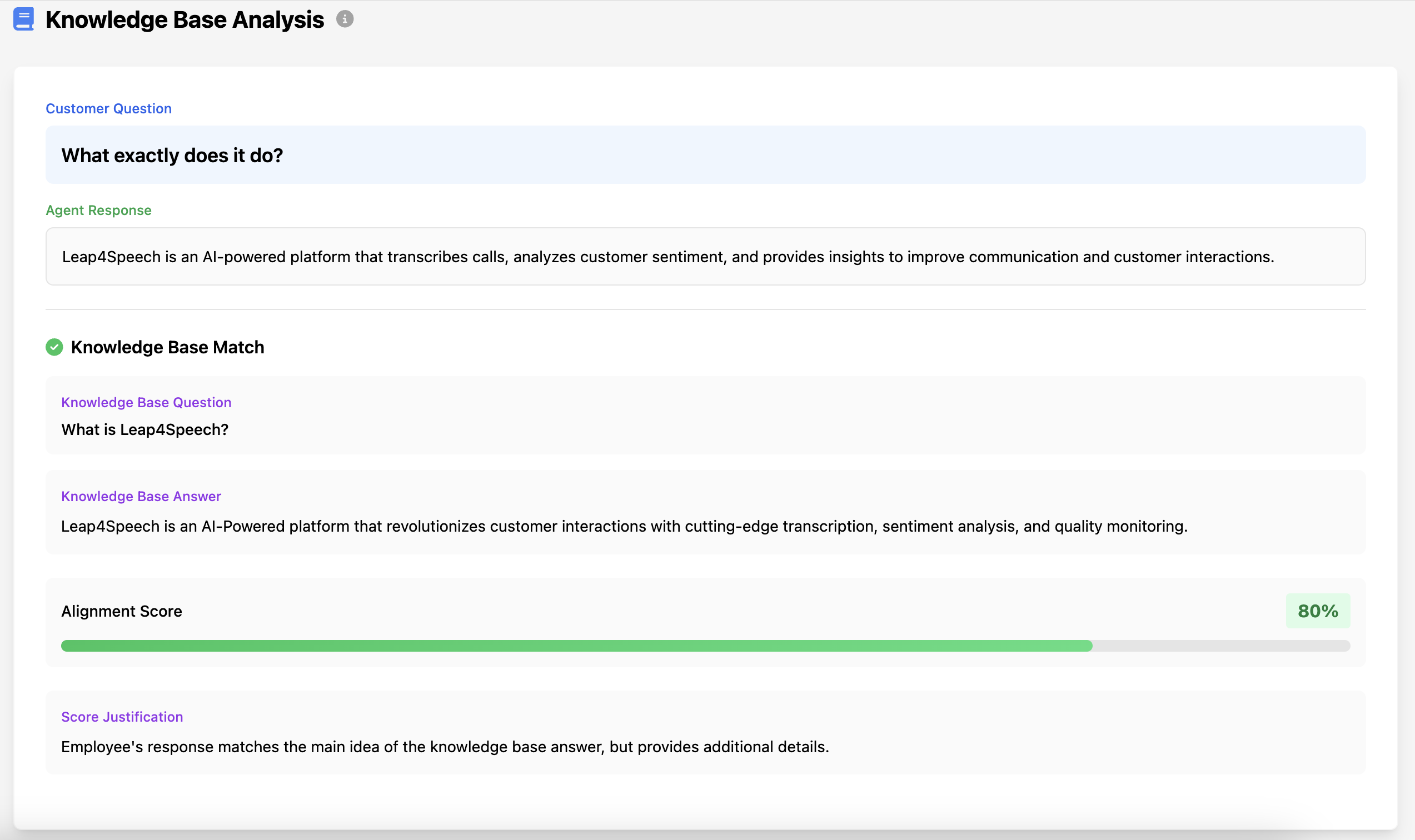Click the agent response text box

[x=705, y=257]
